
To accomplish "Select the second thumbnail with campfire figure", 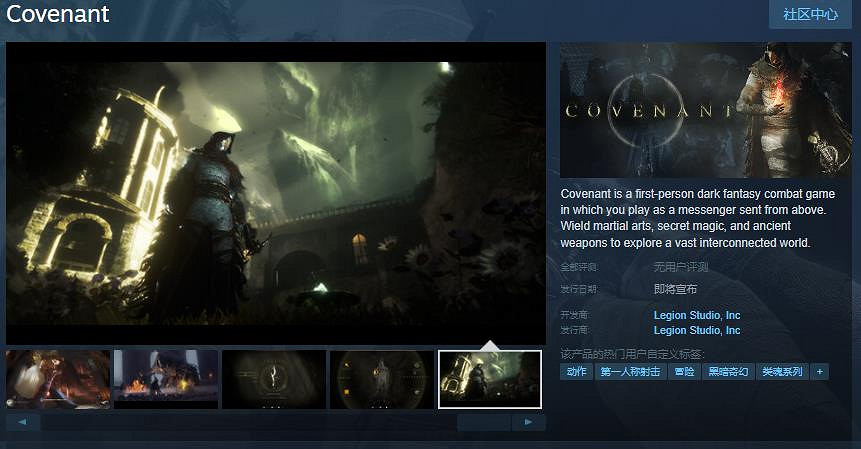I will [x=166, y=379].
